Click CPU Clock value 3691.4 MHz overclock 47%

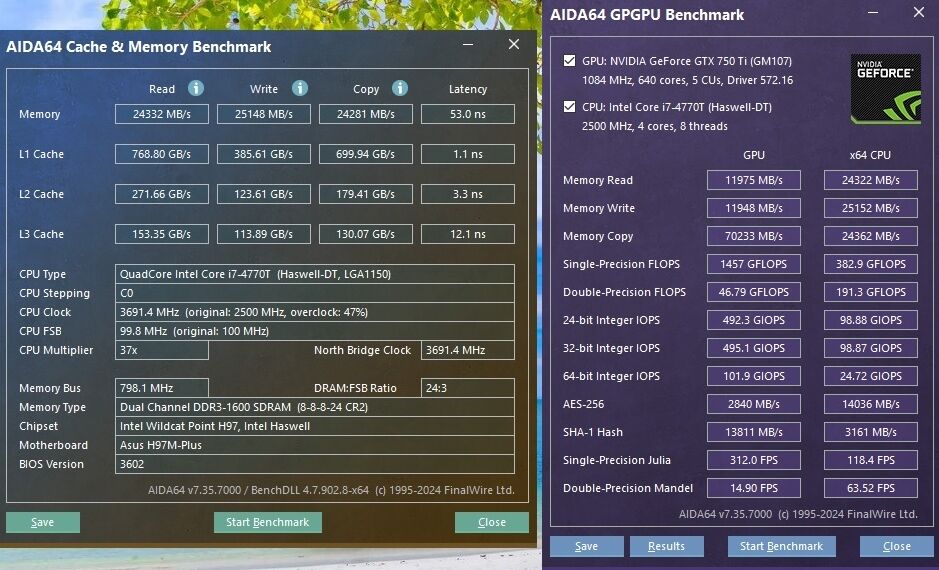click(x=314, y=312)
